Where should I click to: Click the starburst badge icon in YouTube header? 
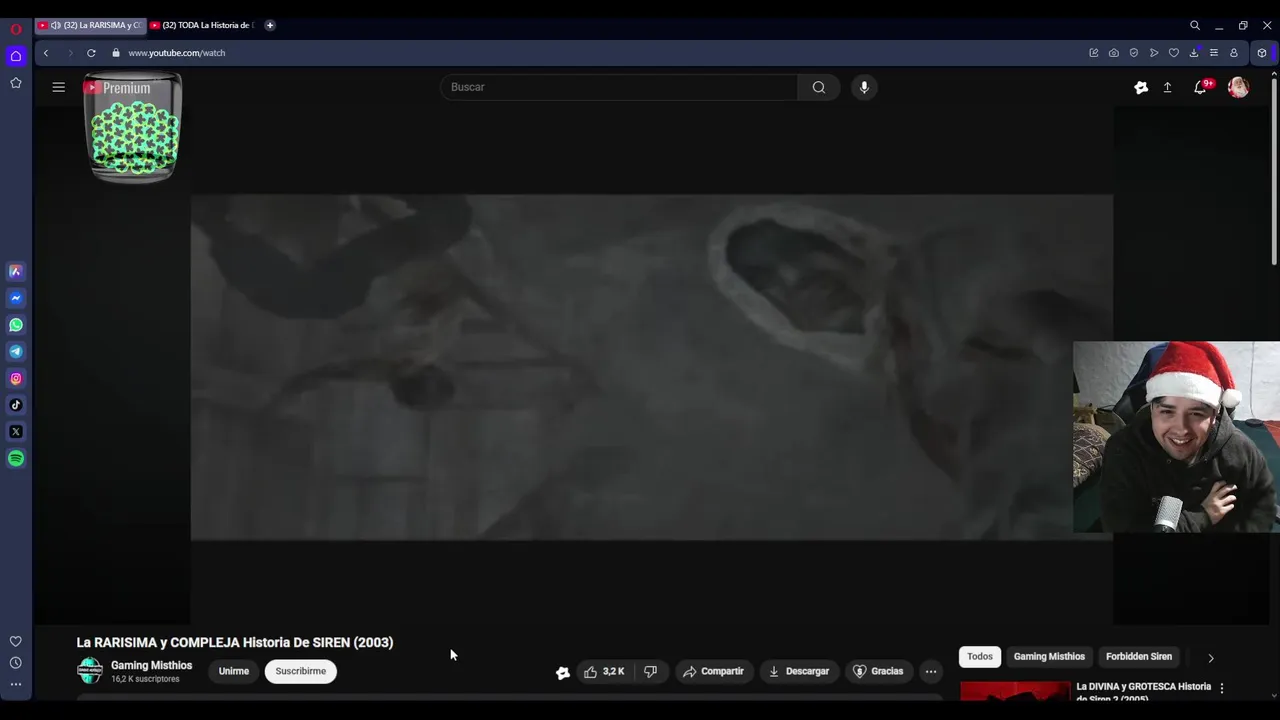pyautogui.click(x=1141, y=88)
